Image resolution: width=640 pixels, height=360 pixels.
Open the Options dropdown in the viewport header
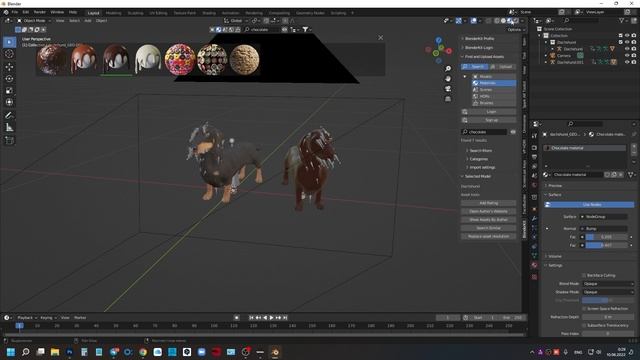pyautogui.click(x=516, y=29)
